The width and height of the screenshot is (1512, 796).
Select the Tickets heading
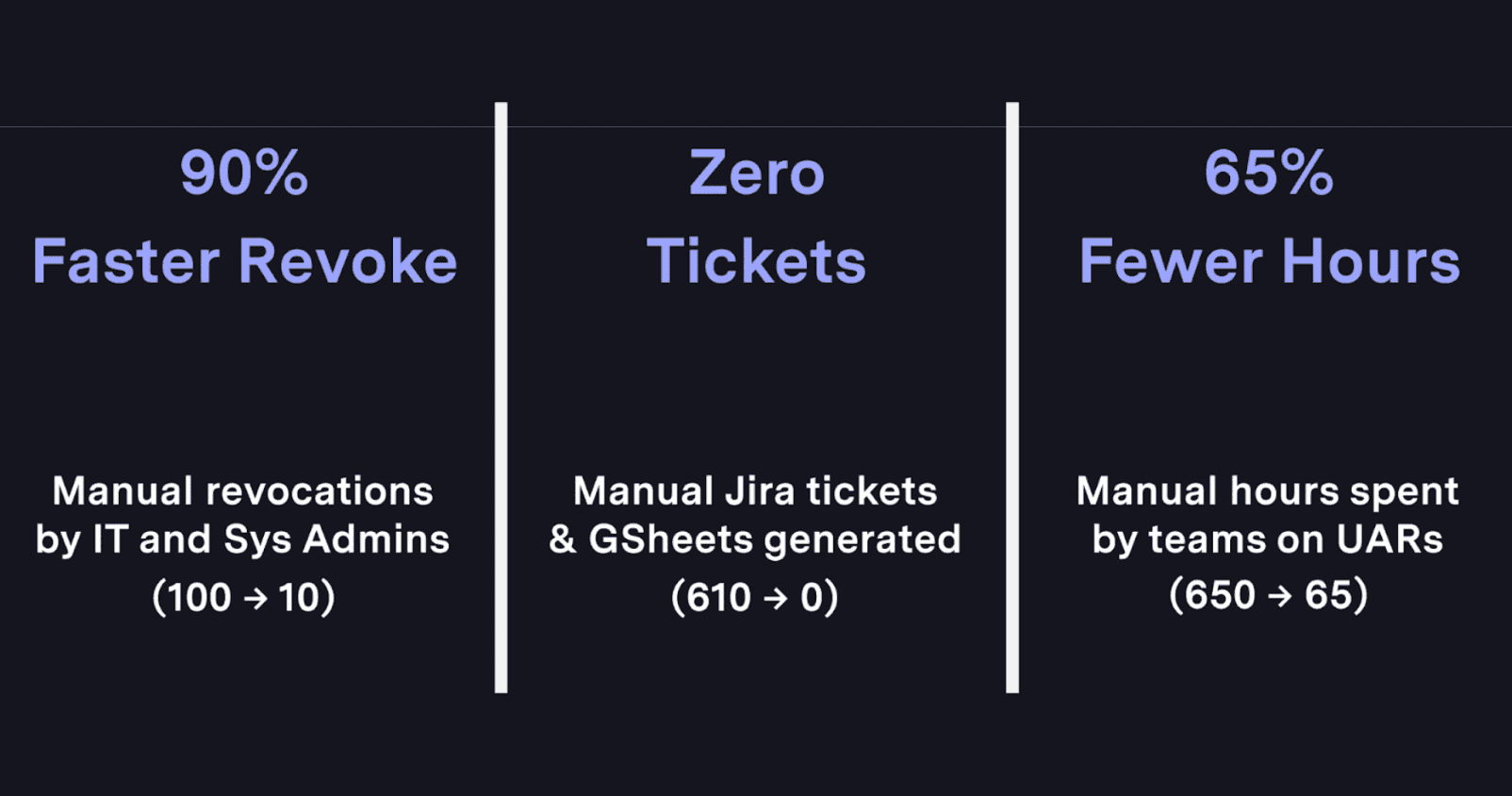pyautogui.click(x=756, y=261)
